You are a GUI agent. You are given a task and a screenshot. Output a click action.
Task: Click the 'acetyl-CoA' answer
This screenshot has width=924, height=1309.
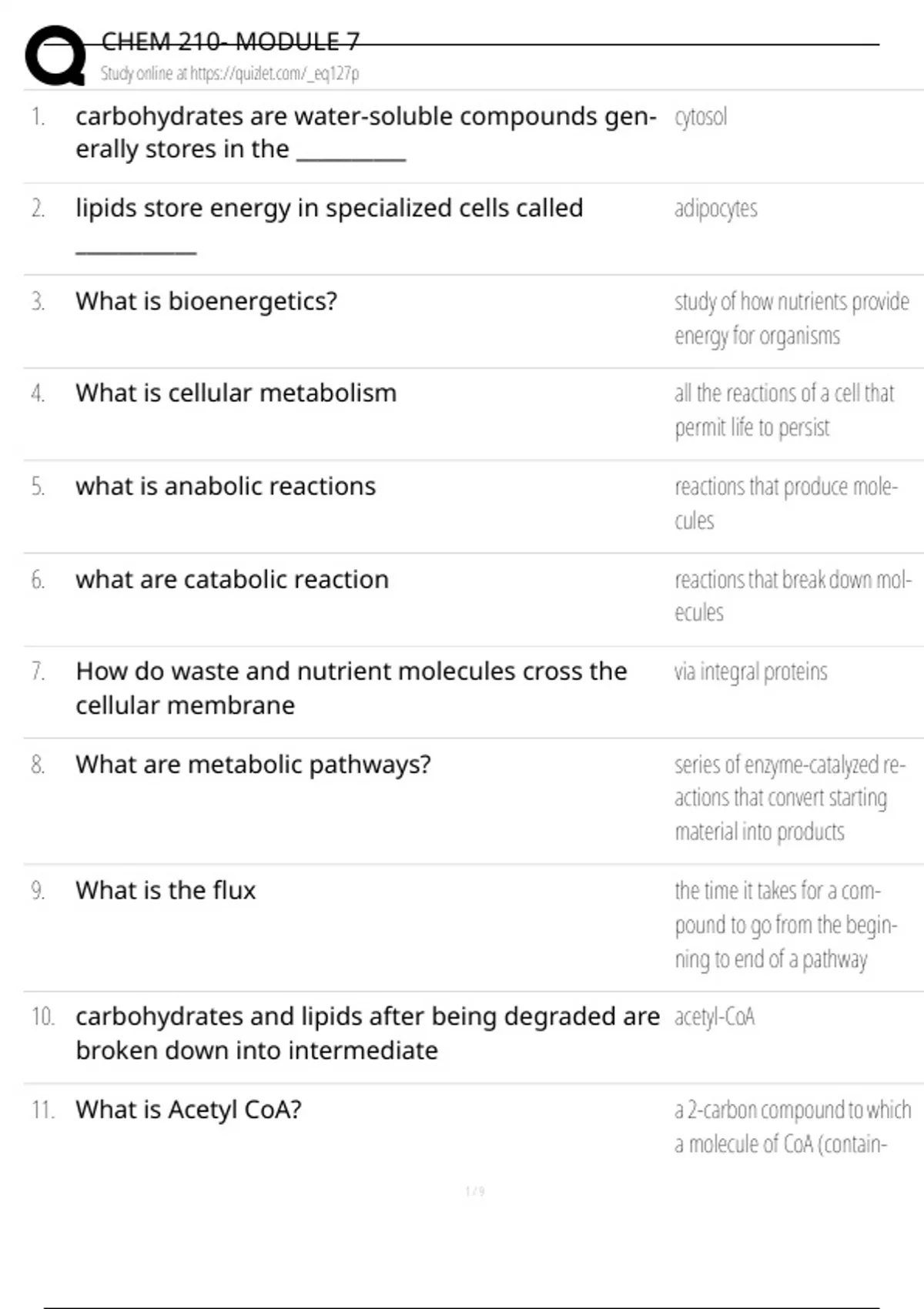coord(715,1017)
